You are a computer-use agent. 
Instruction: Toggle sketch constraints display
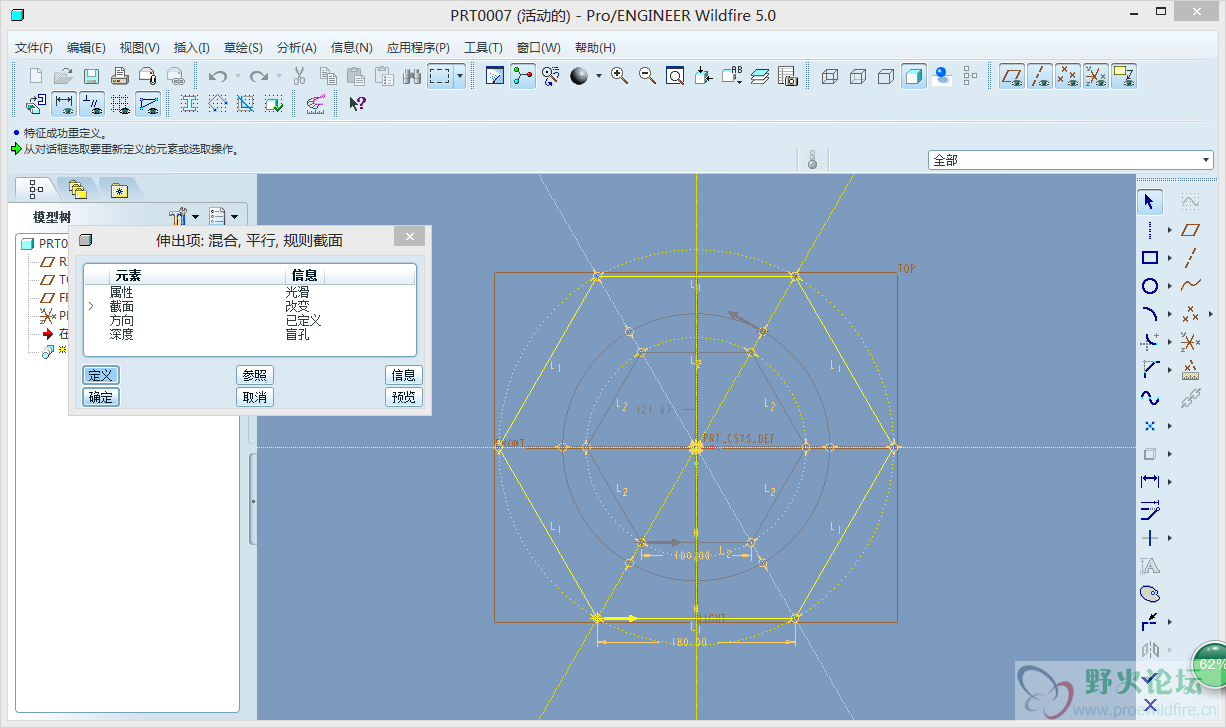click(x=92, y=102)
